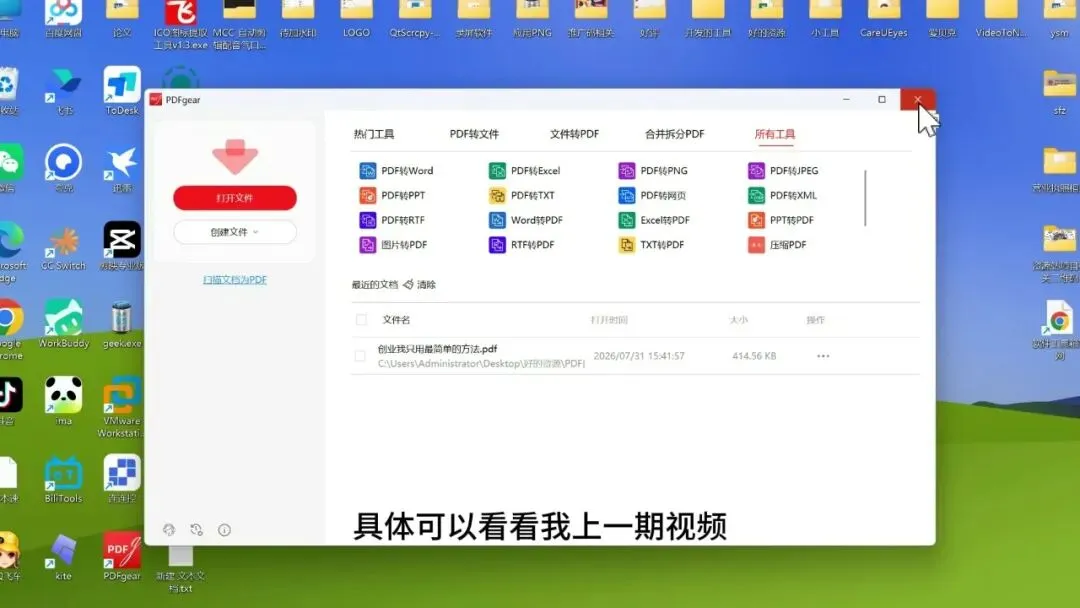Select the PDF转PNG tool
This screenshot has height=608, width=1080.
pyautogui.click(x=653, y=171)
